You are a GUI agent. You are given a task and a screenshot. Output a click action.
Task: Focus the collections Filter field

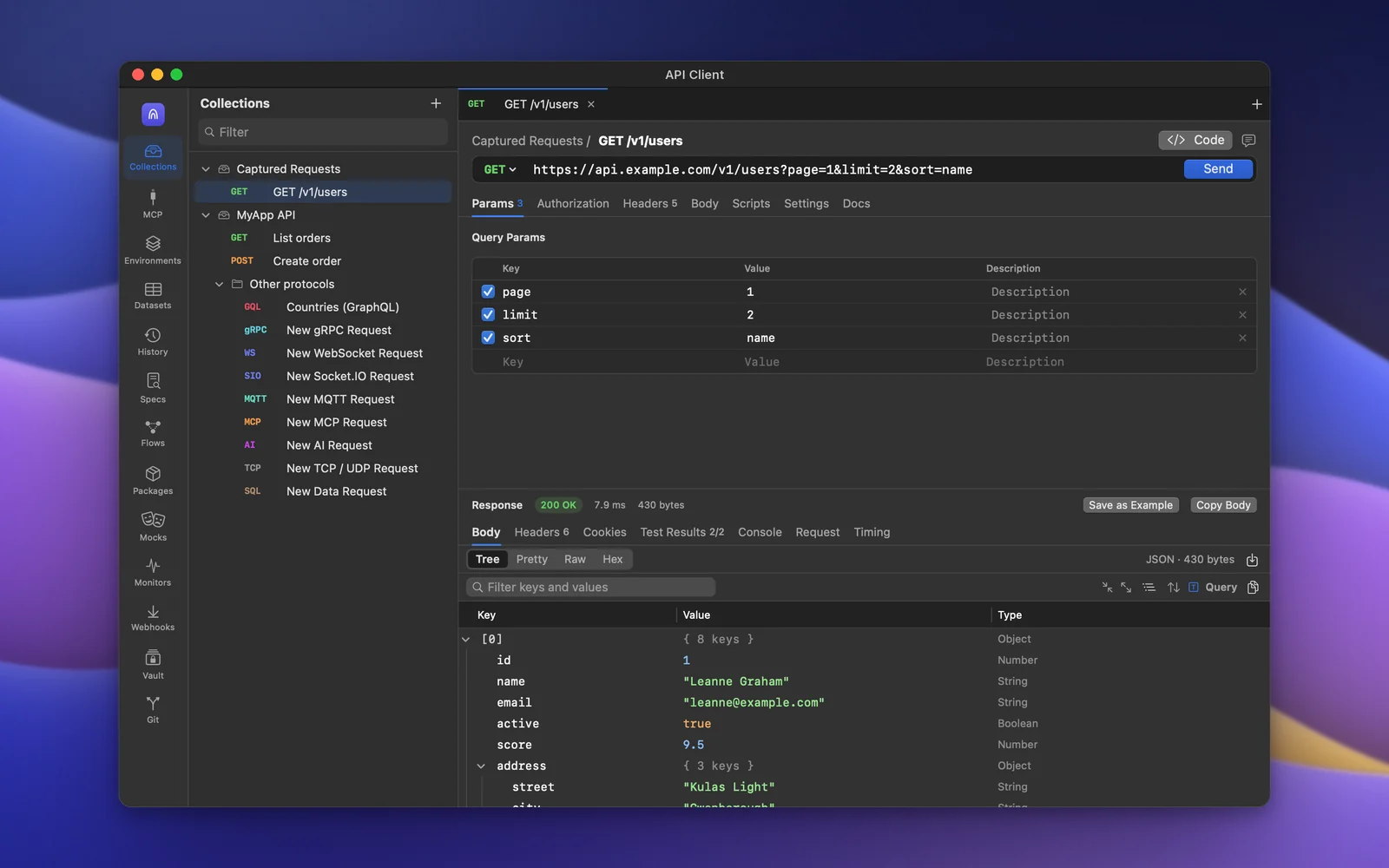323,132
